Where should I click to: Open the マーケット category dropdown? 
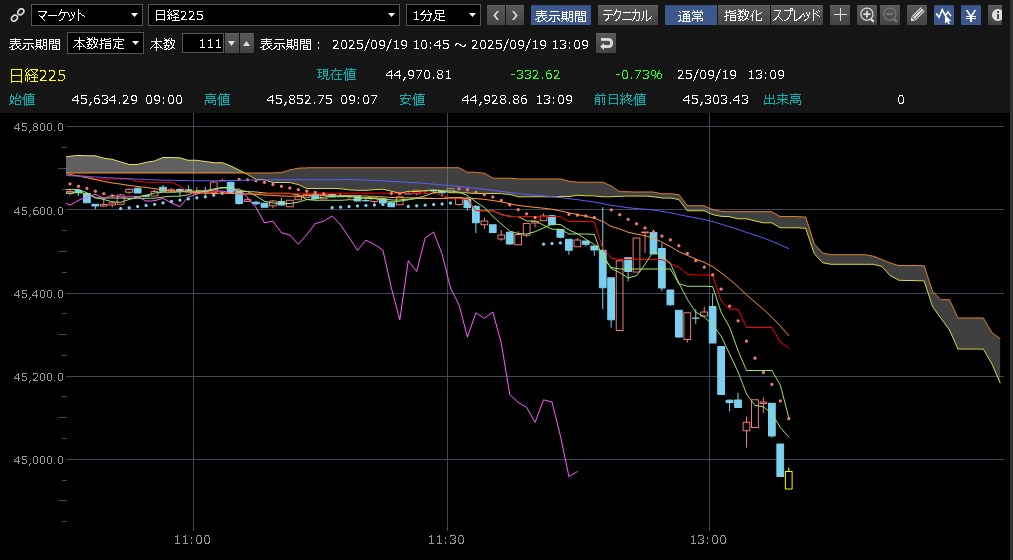(87, 16)
